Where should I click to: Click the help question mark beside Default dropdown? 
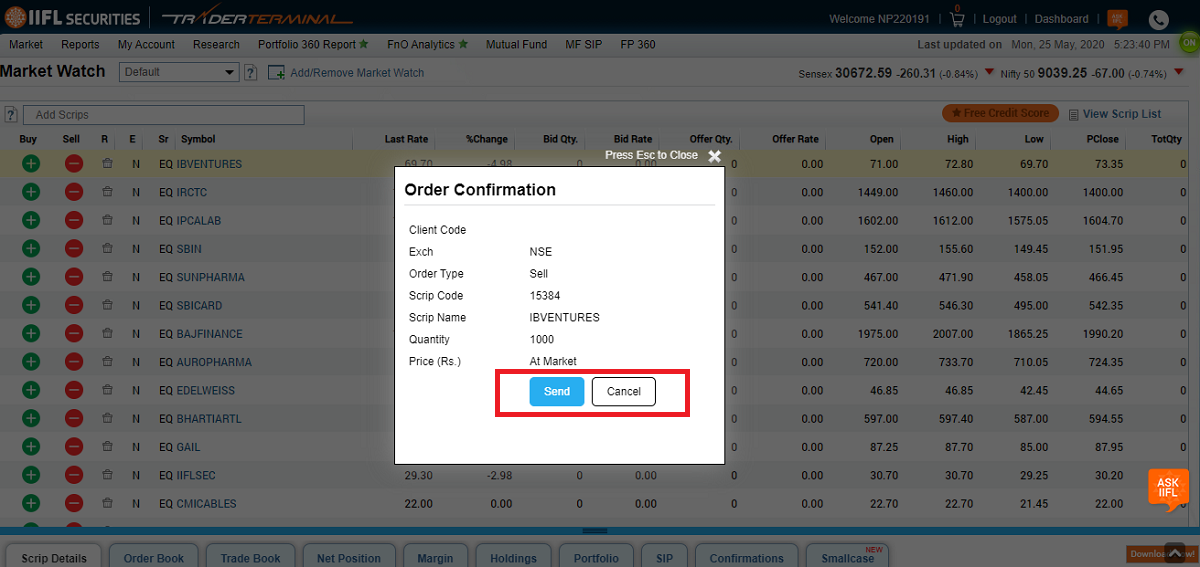250,72
